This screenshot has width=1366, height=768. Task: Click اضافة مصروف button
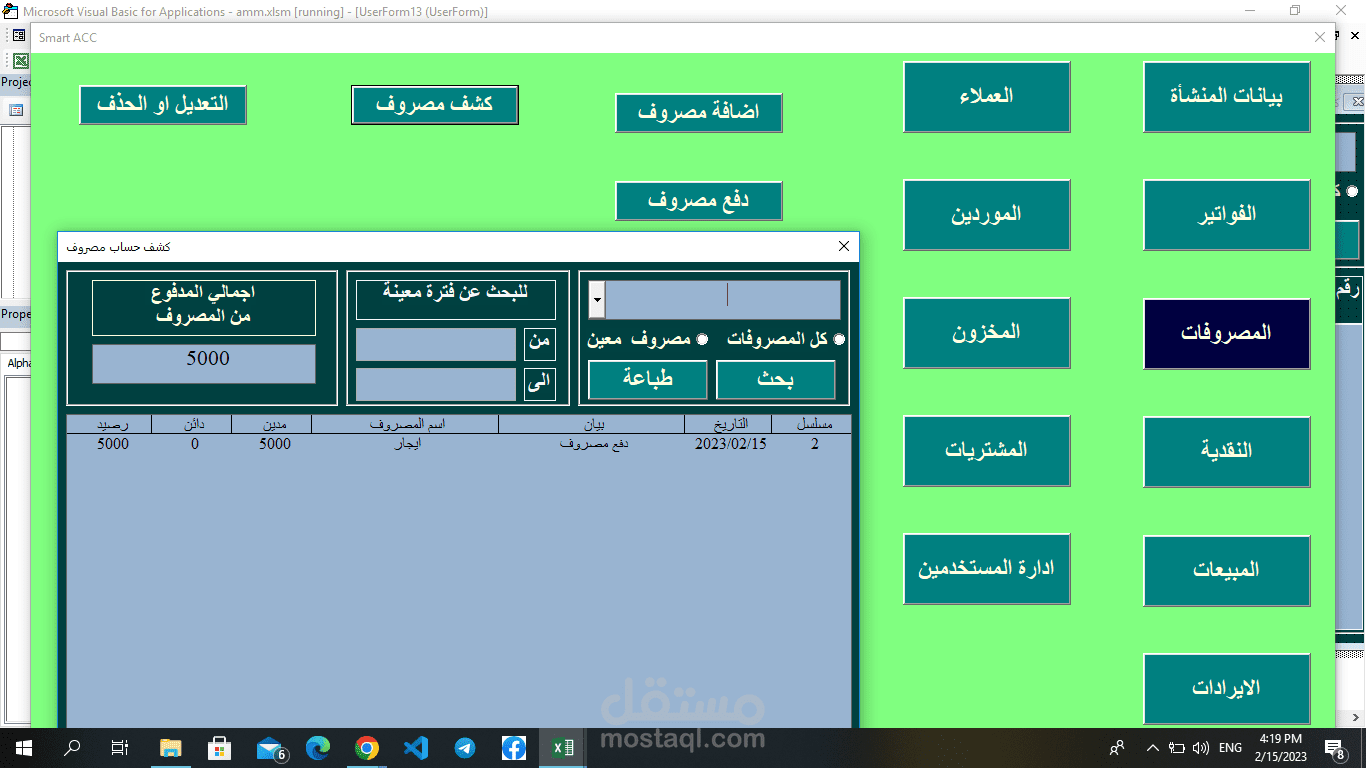click(x=699, y=113)
